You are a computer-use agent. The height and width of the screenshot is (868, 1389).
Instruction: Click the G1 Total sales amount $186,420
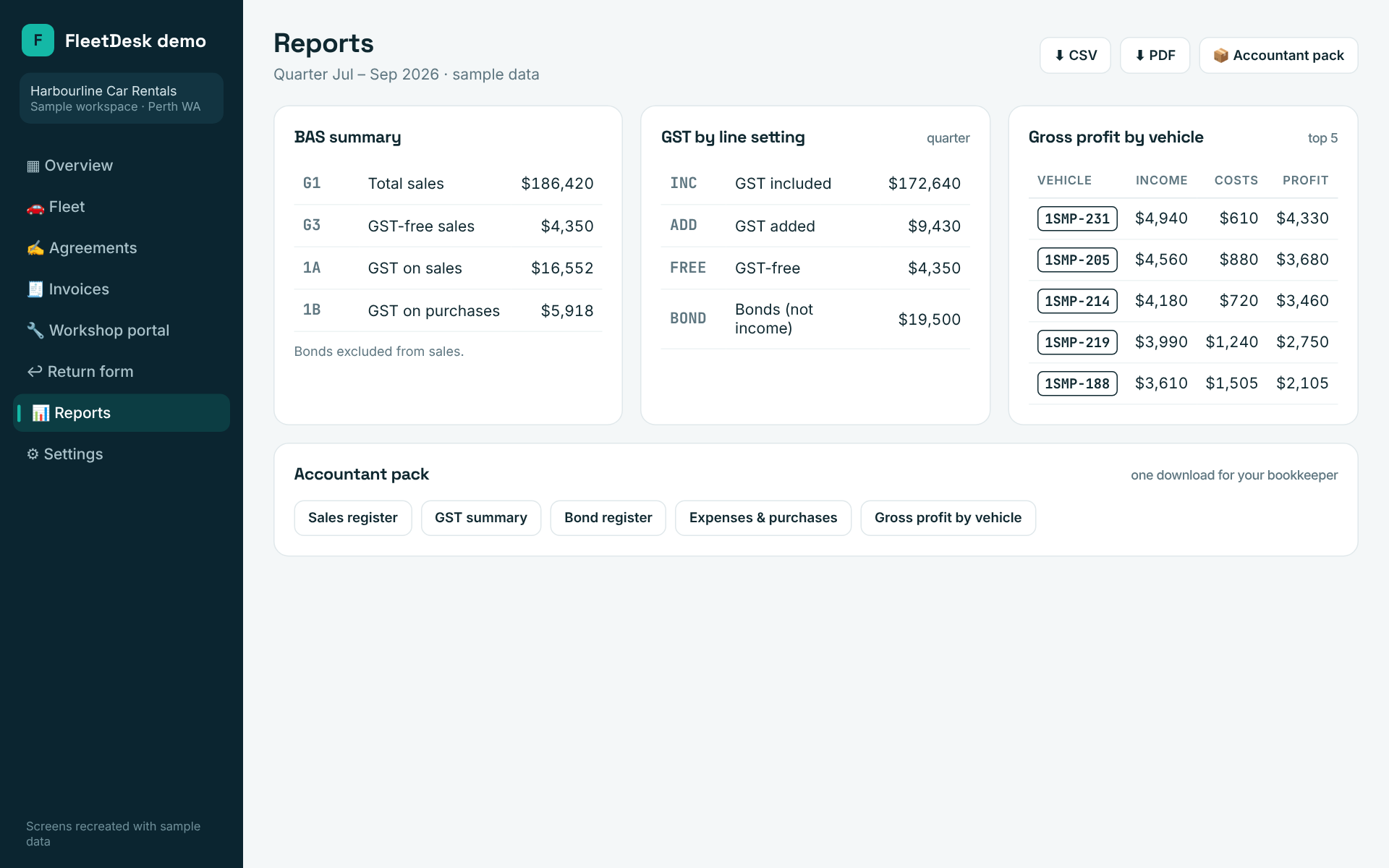[x=557, y=184]
